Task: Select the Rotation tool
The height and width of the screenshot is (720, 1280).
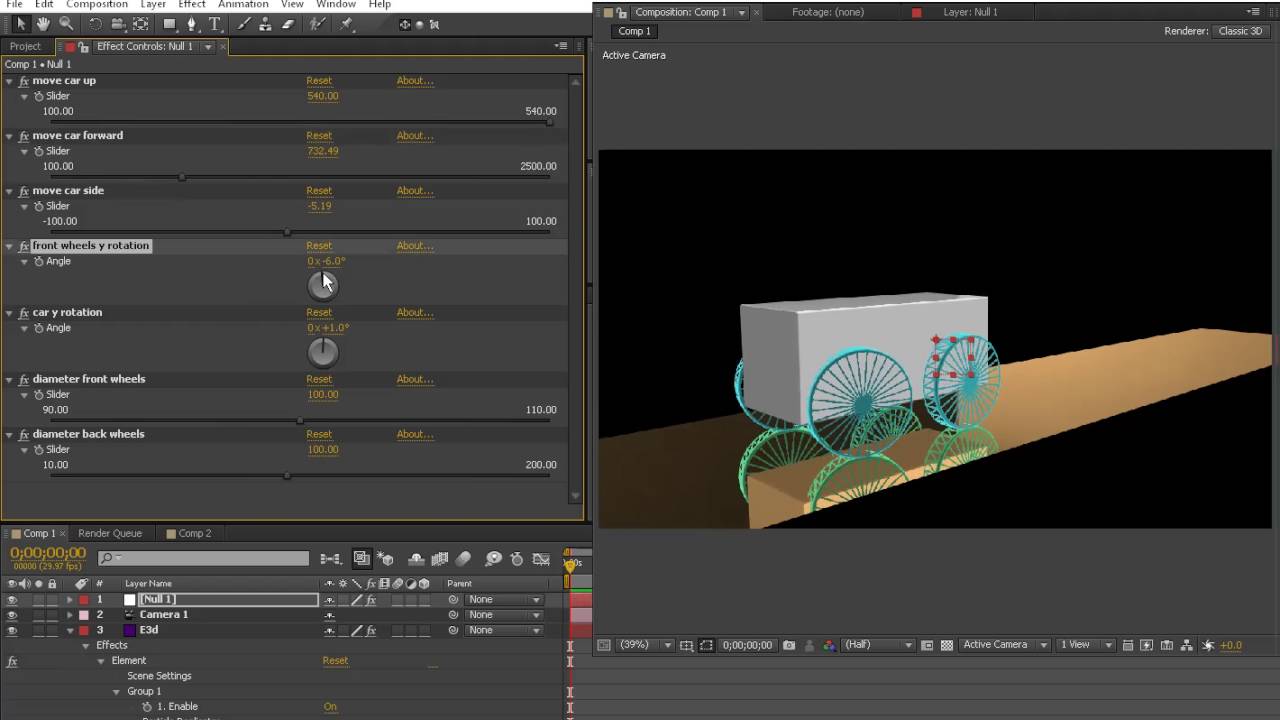Action: (95, 24)
